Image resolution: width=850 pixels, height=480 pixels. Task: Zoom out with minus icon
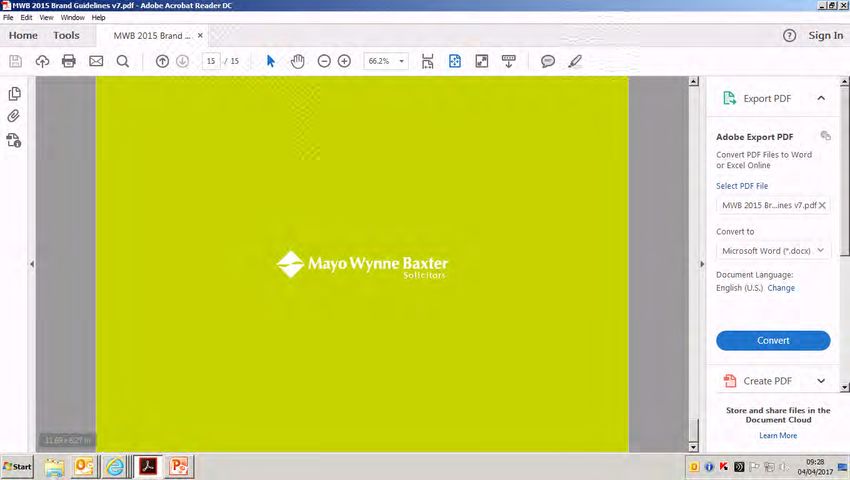pyautogui.click(x=324, y=61)
